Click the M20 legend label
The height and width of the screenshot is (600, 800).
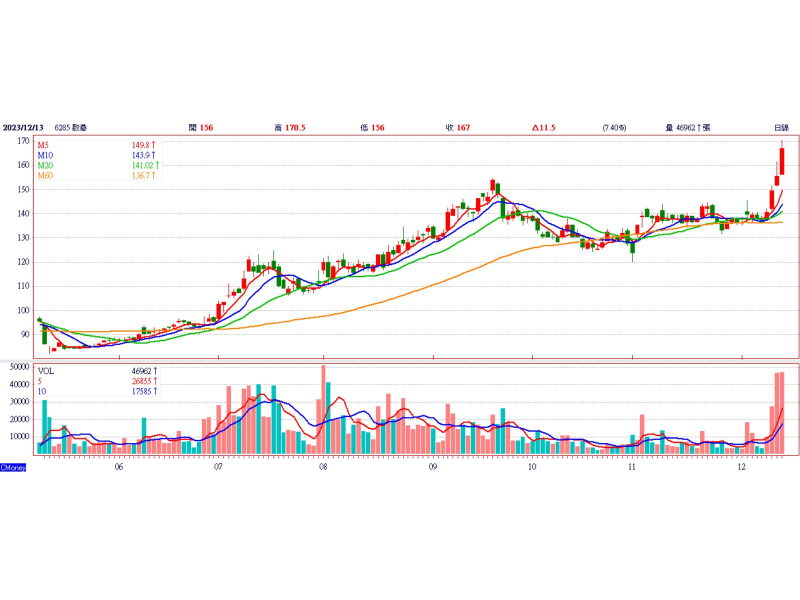46,165
